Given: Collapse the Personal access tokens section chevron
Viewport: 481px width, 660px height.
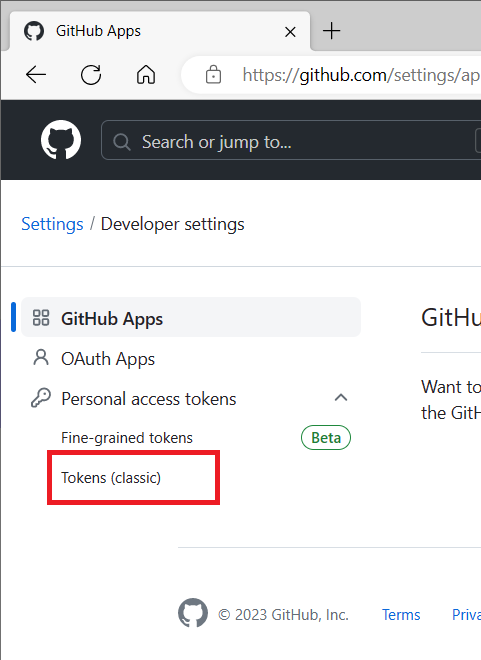Looking at the screenshot, I should (341, 397).
